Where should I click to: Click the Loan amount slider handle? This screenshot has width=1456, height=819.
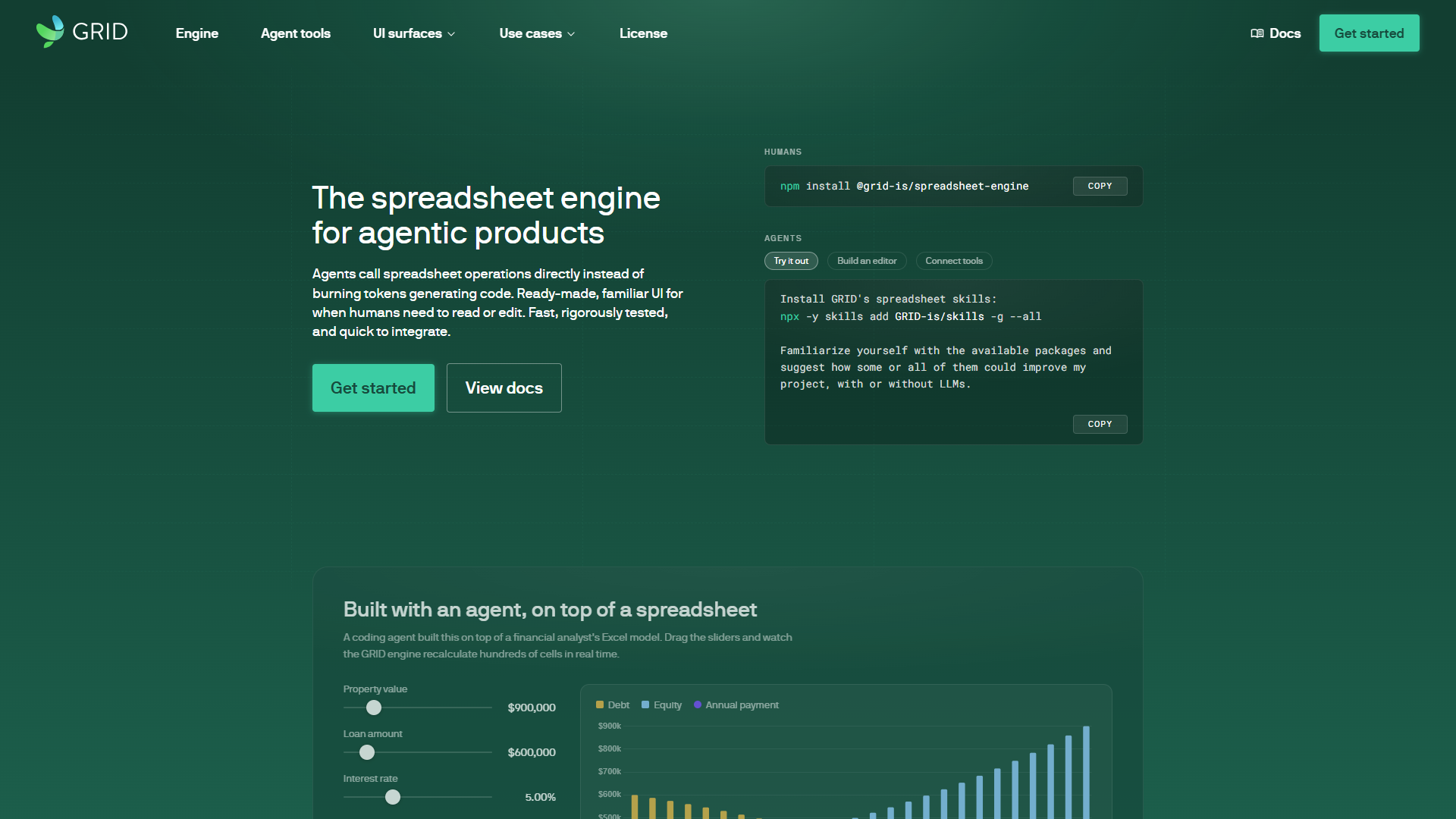(367, 752)
